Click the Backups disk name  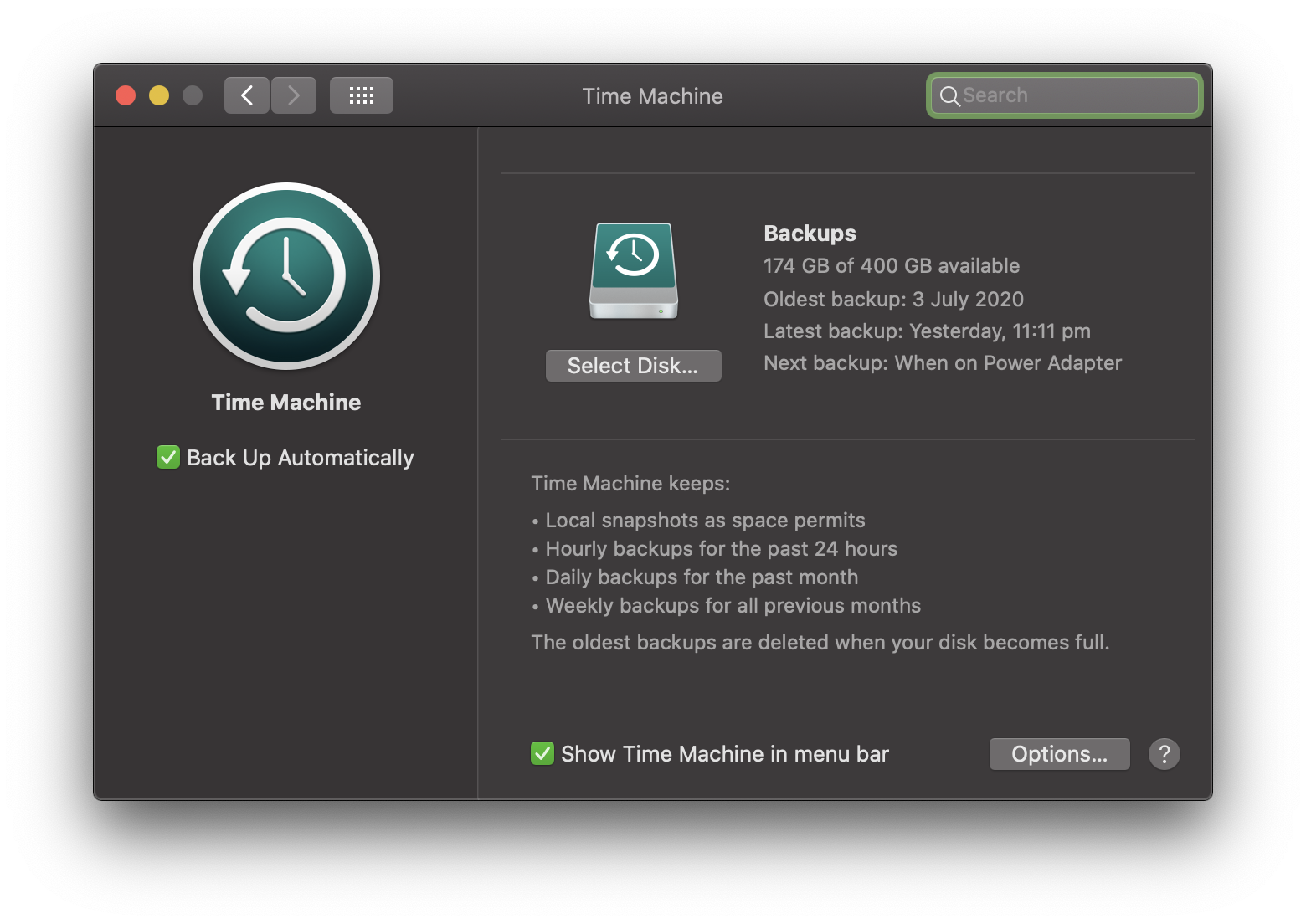(810, 234)
